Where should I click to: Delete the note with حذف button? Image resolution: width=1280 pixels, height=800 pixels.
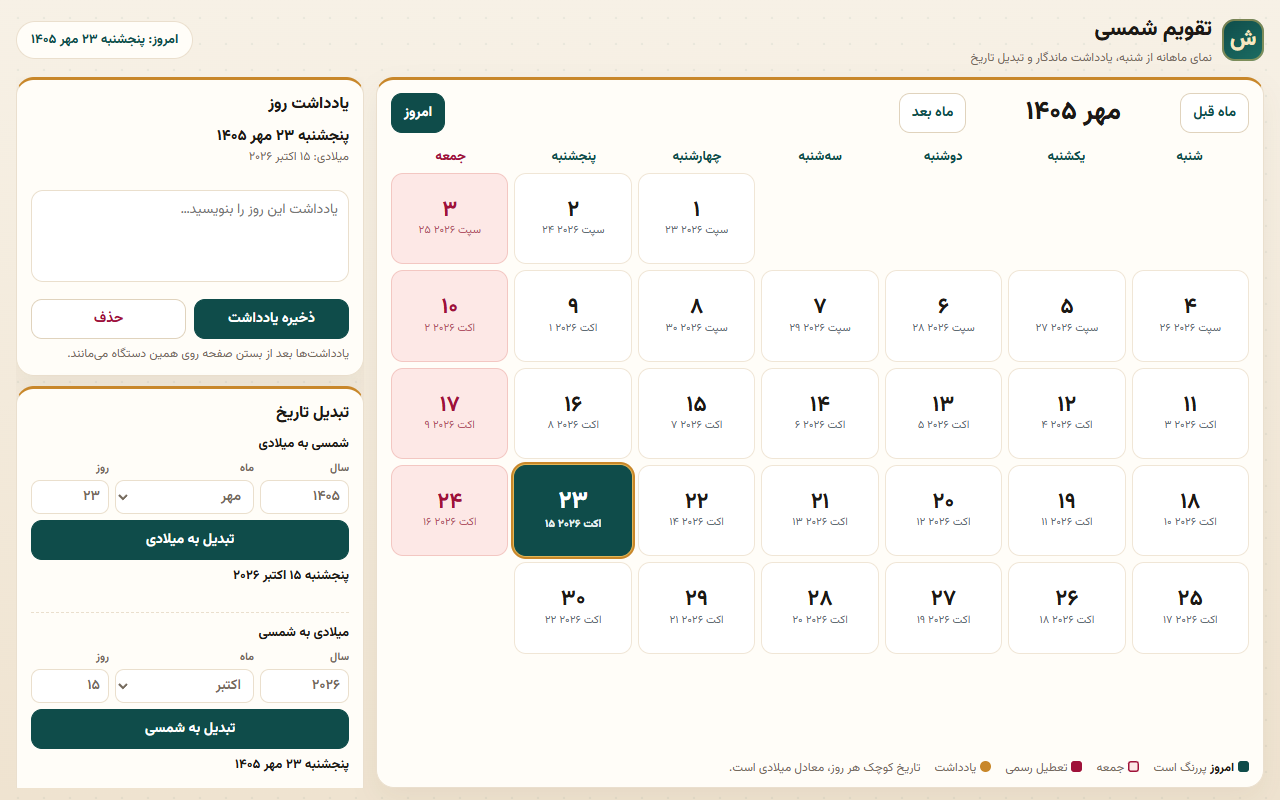[108, 319]
